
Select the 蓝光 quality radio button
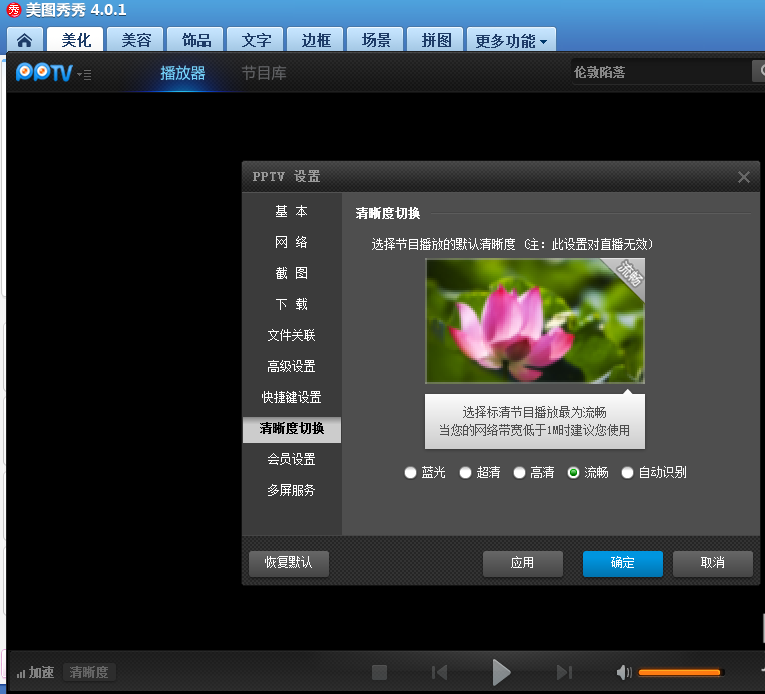coord(410,472)
